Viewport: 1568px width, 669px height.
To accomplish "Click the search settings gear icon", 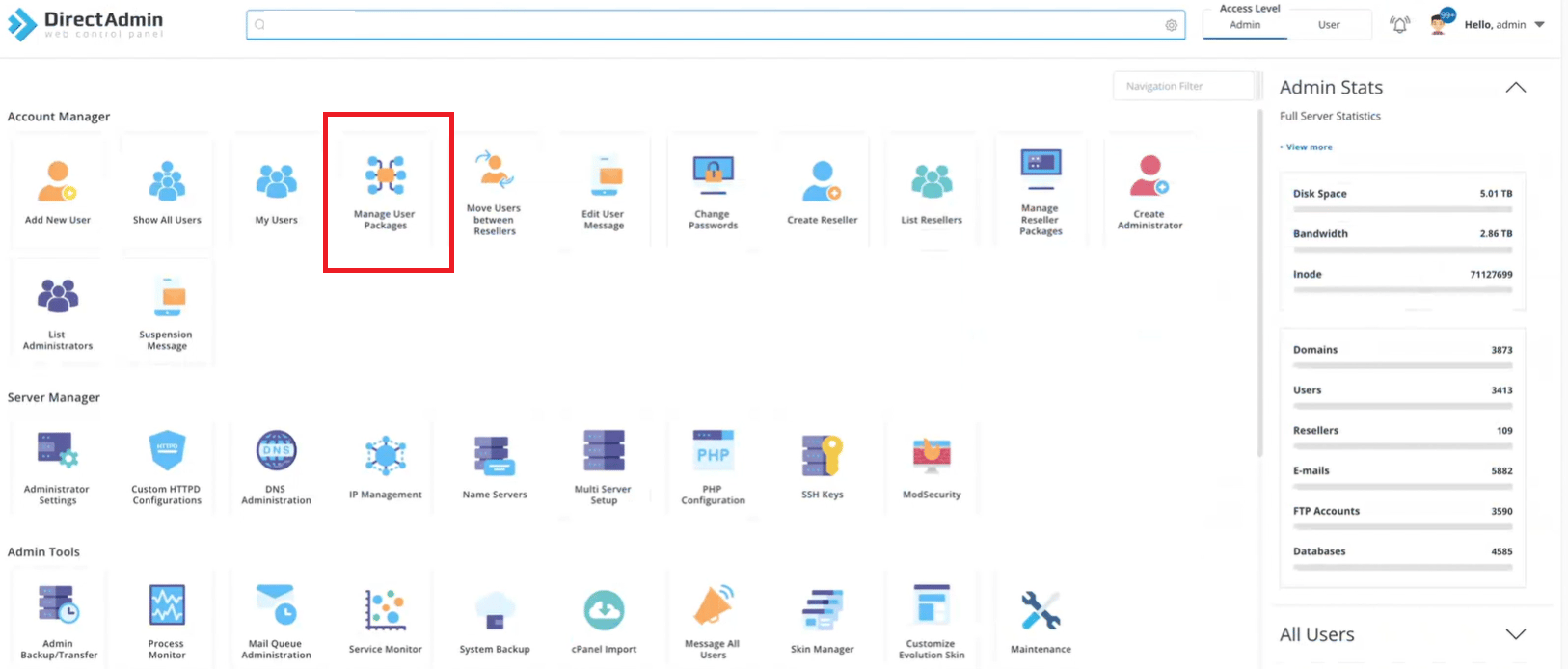I will [x=1171, y=25].
